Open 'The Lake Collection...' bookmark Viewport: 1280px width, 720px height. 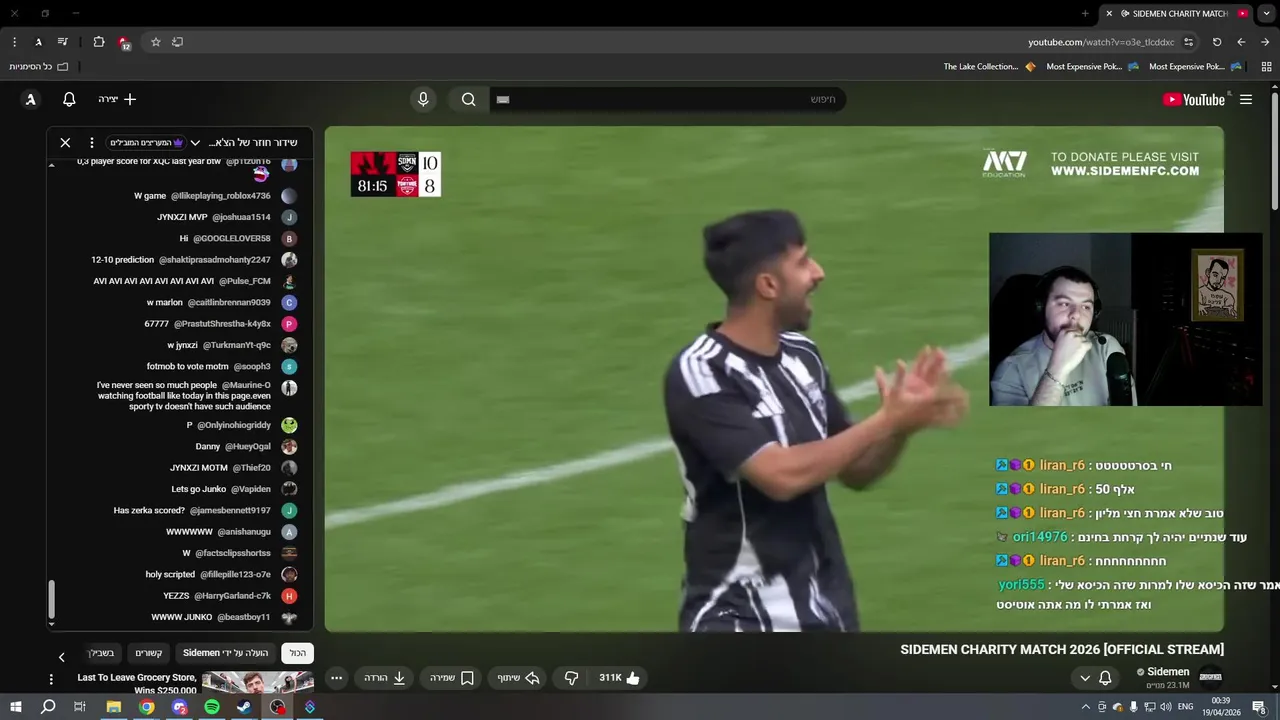pos(989,66)
